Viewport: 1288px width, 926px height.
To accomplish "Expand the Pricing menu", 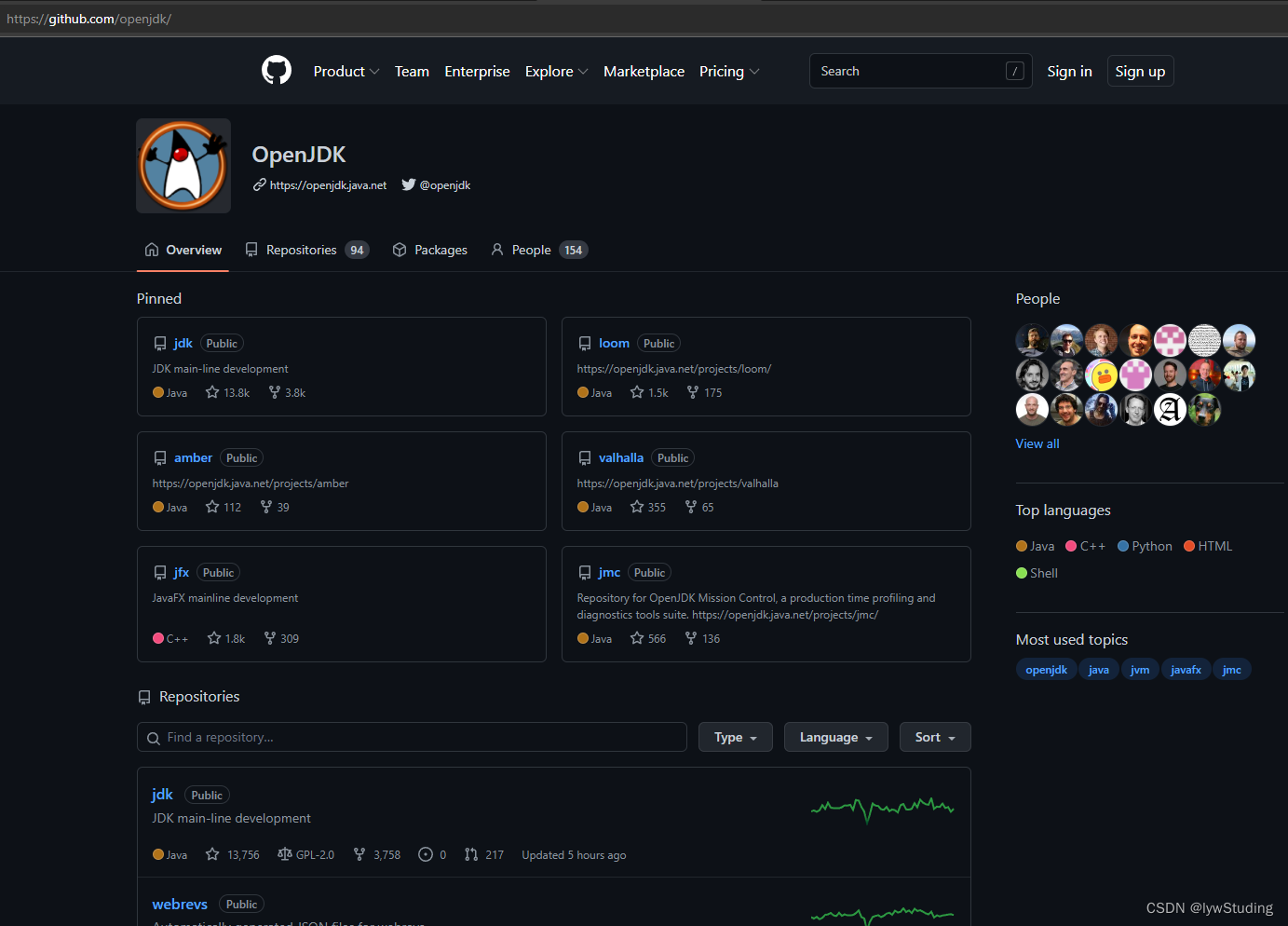I will pyautogui.click(x=729, y=72).
